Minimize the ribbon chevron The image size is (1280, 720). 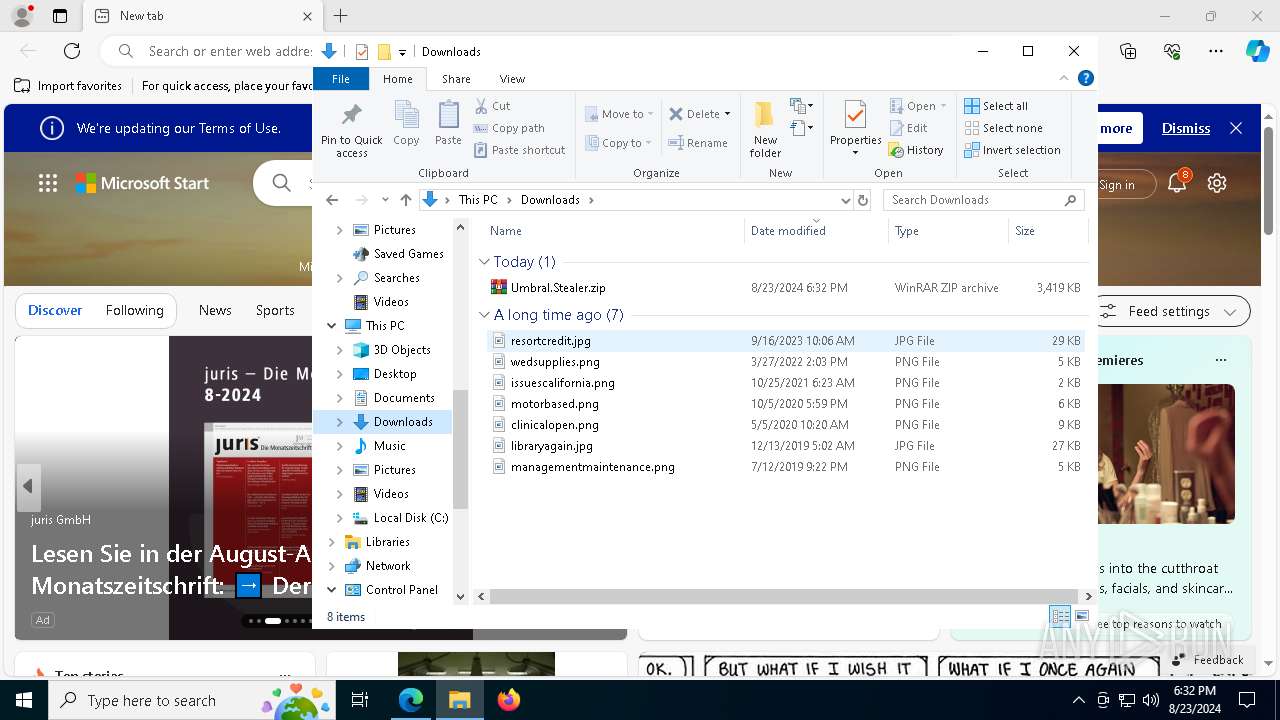click(x=1064, y=78)
